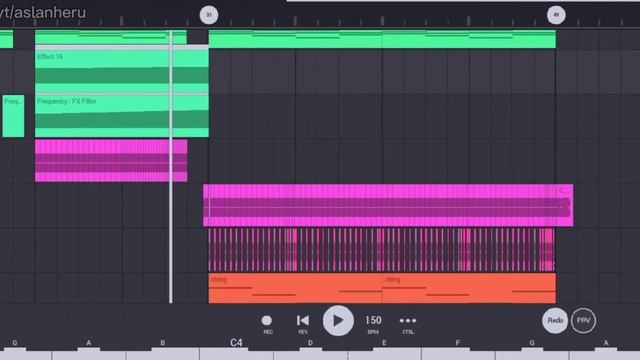Select the second orange string clip
This screenshot has width=640, height=360.
point(469,289)
